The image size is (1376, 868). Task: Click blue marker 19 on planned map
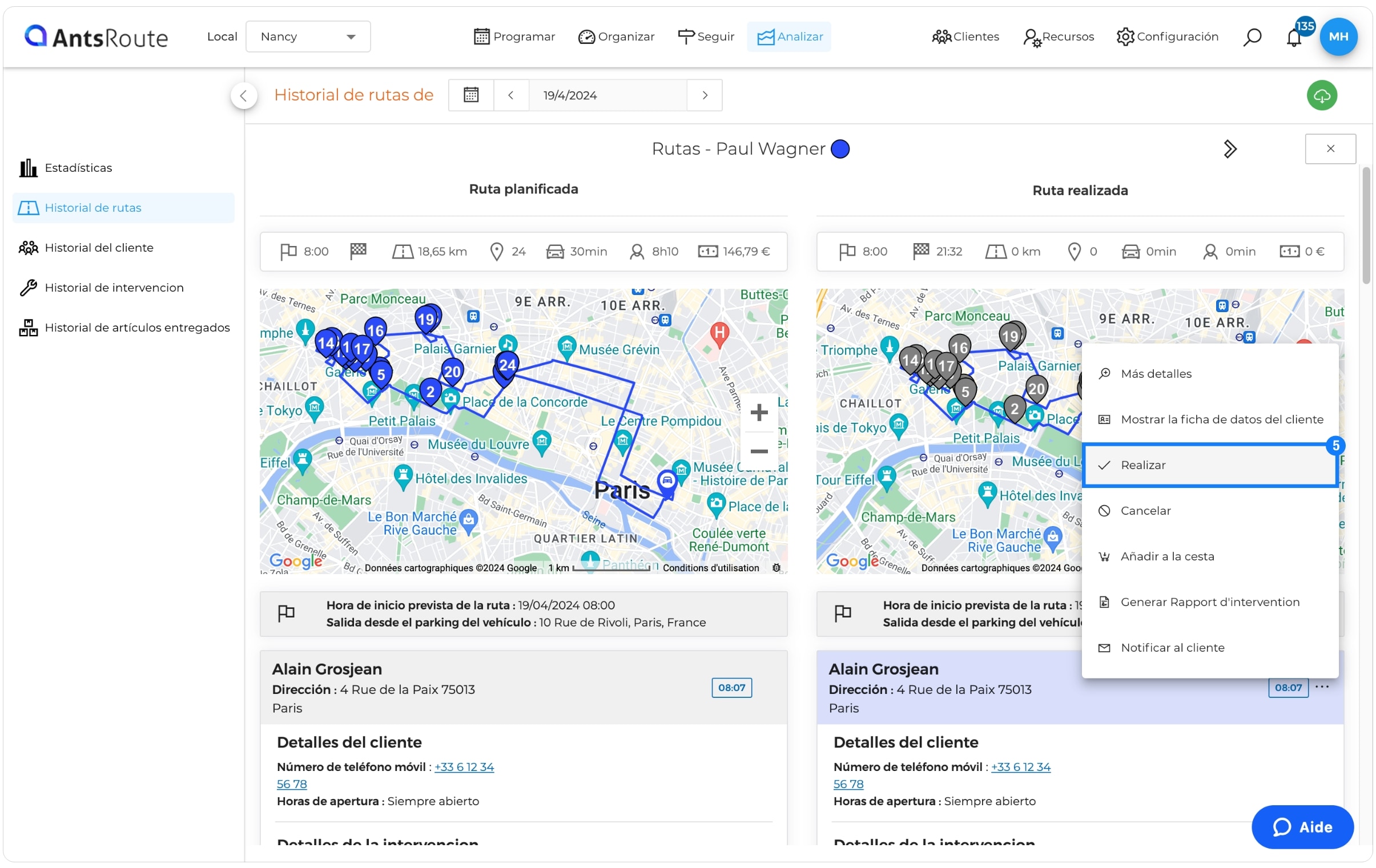(427, 320)
